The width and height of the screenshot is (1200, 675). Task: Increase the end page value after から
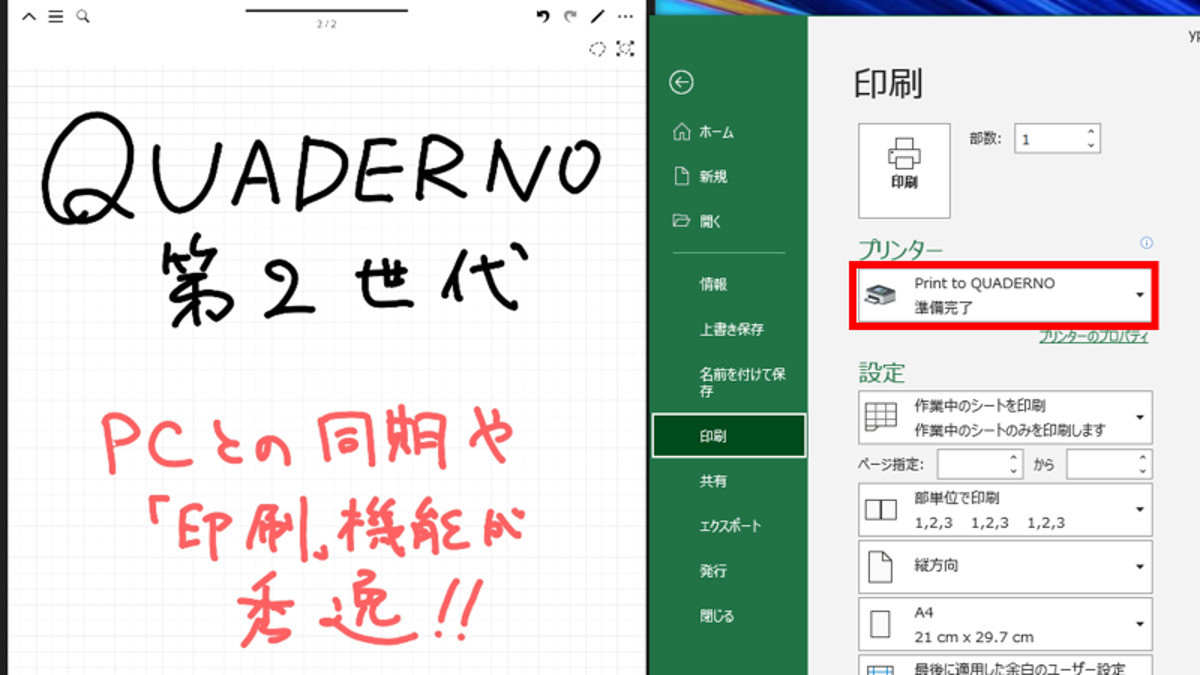[x=1143, y=458]
